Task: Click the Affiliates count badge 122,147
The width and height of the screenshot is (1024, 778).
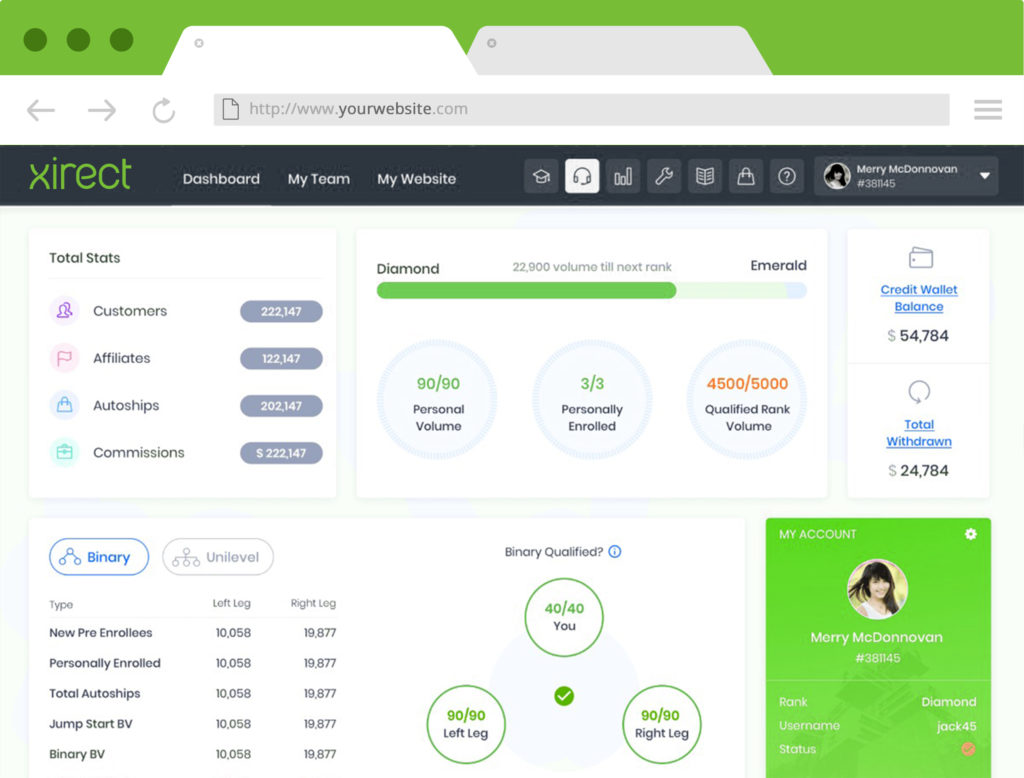Action: (281, 359)
